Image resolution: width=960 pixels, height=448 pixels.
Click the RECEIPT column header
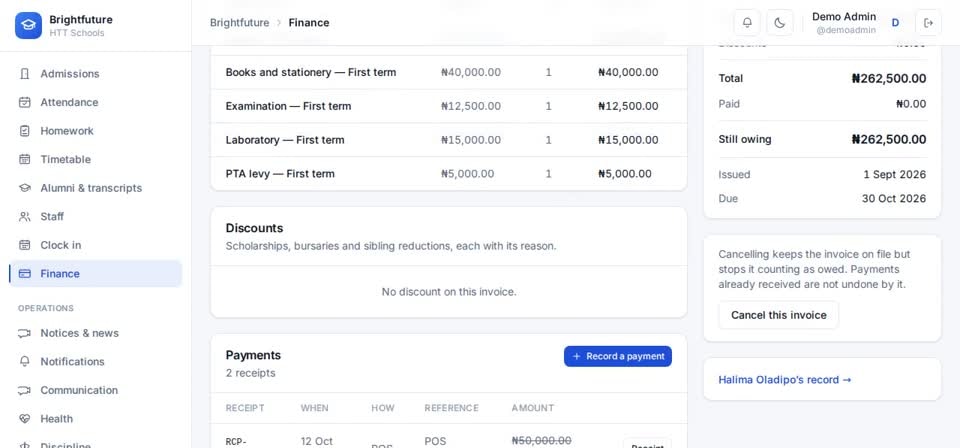coord(245,408)
